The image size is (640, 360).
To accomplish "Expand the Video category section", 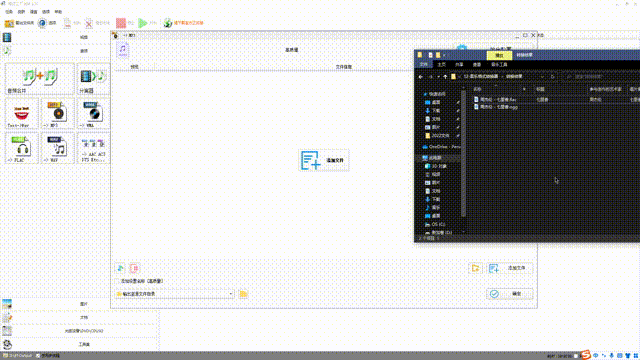I will [55, 37].
